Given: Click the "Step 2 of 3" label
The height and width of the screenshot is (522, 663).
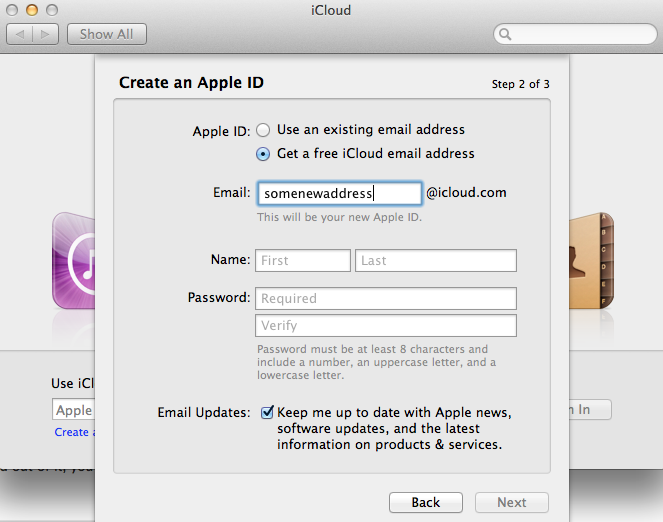Looking at the screenshot, I should (521, 84).
